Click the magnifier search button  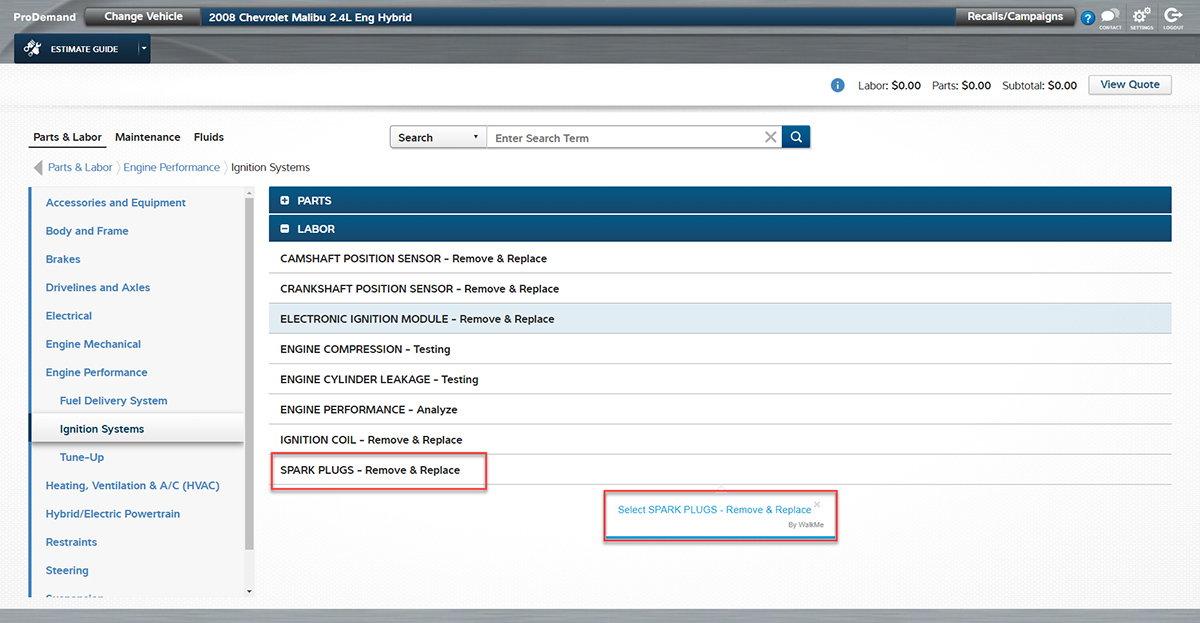click(x=796, y=137)
